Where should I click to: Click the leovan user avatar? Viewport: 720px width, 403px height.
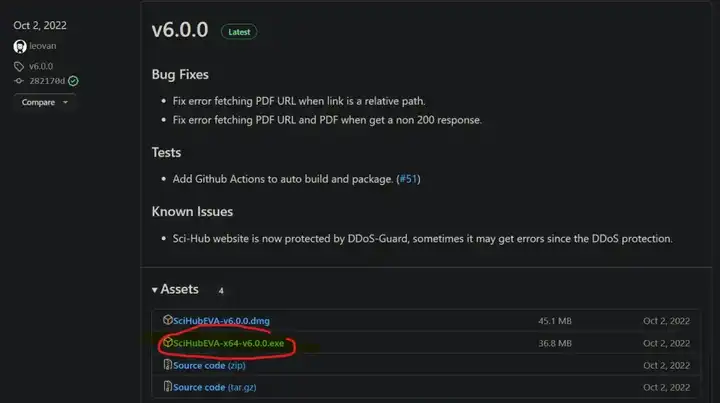[x=20, y=47]
